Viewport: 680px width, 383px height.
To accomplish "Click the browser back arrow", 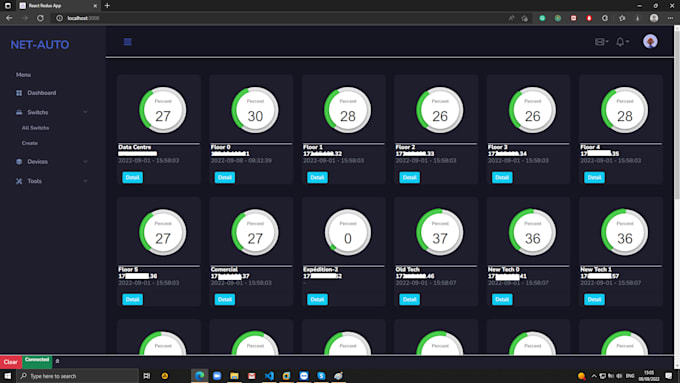I will [9, 18].
